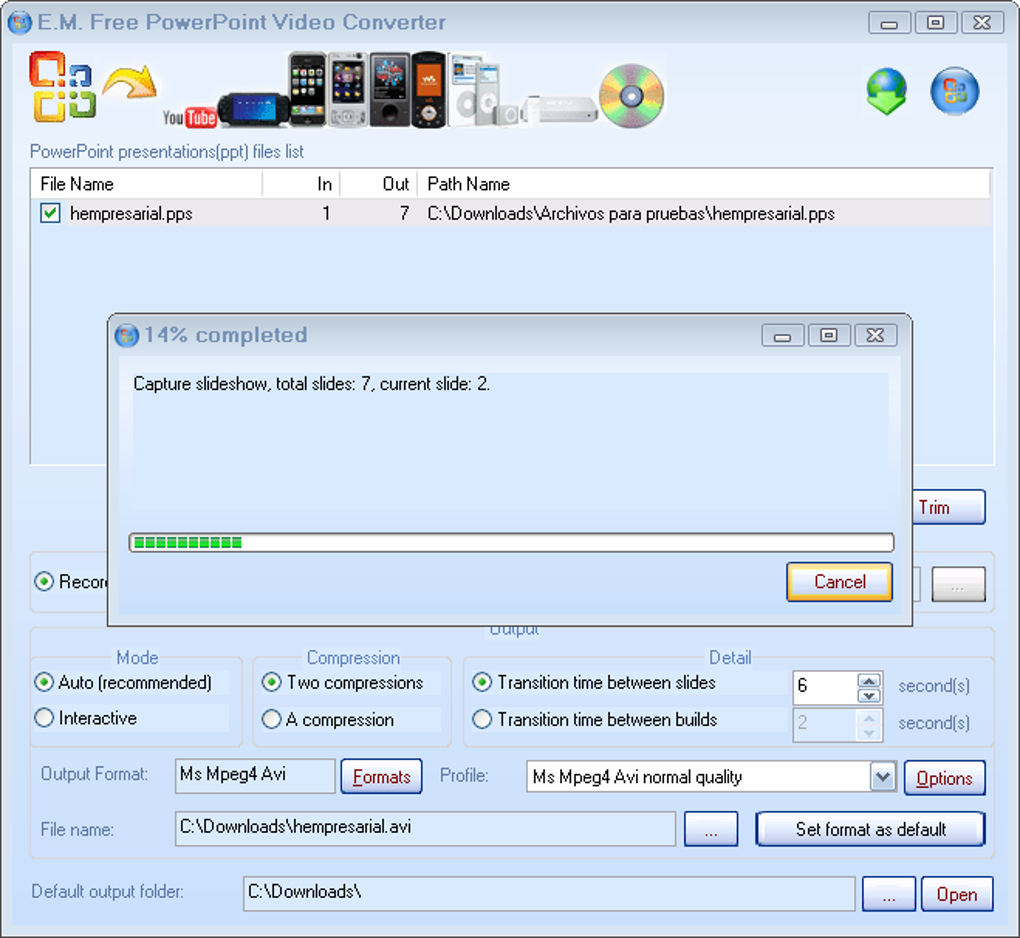Click the In column header
Image resolution: width=1020 pixels, height=938 pixels.
coord(301,184)
